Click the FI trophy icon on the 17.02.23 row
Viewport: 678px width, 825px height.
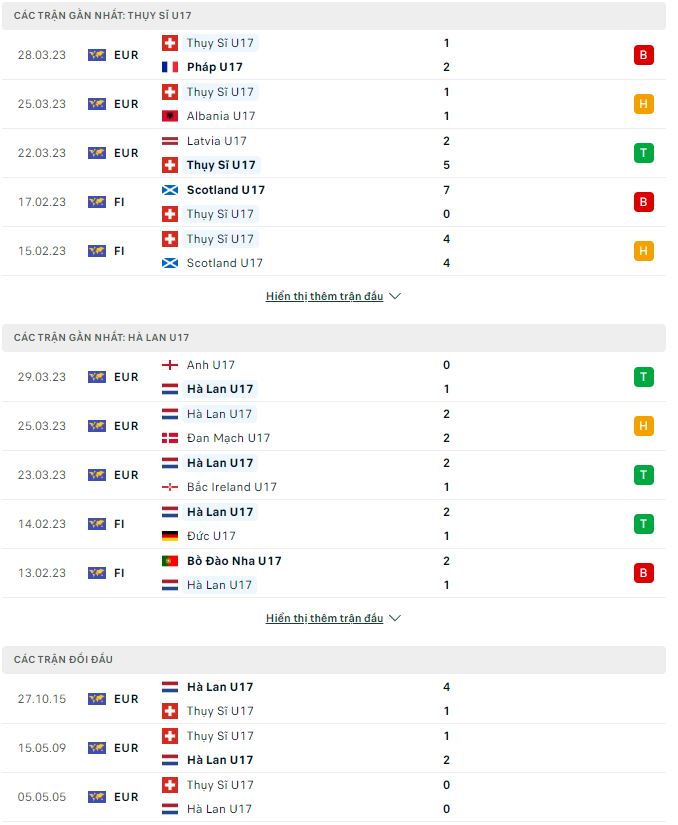95,201
